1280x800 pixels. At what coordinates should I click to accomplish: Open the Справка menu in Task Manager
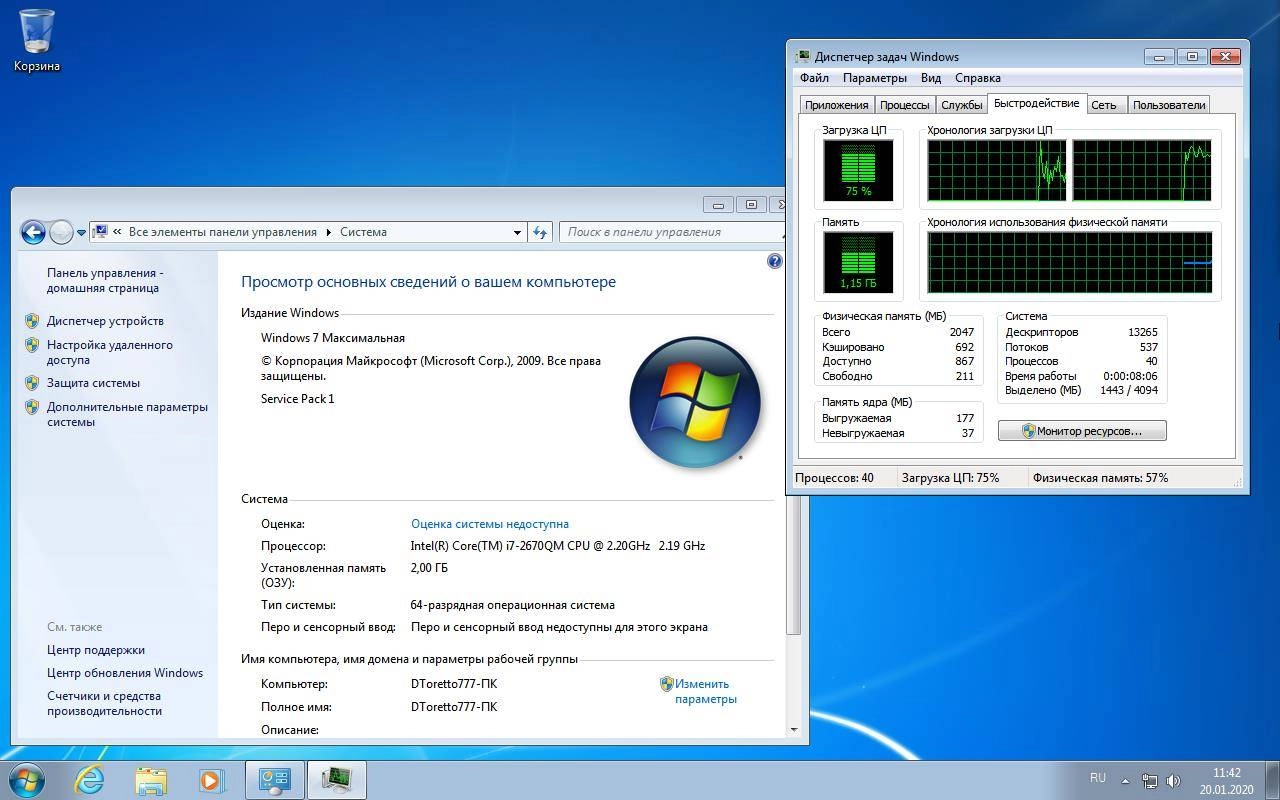click(978, 78)
